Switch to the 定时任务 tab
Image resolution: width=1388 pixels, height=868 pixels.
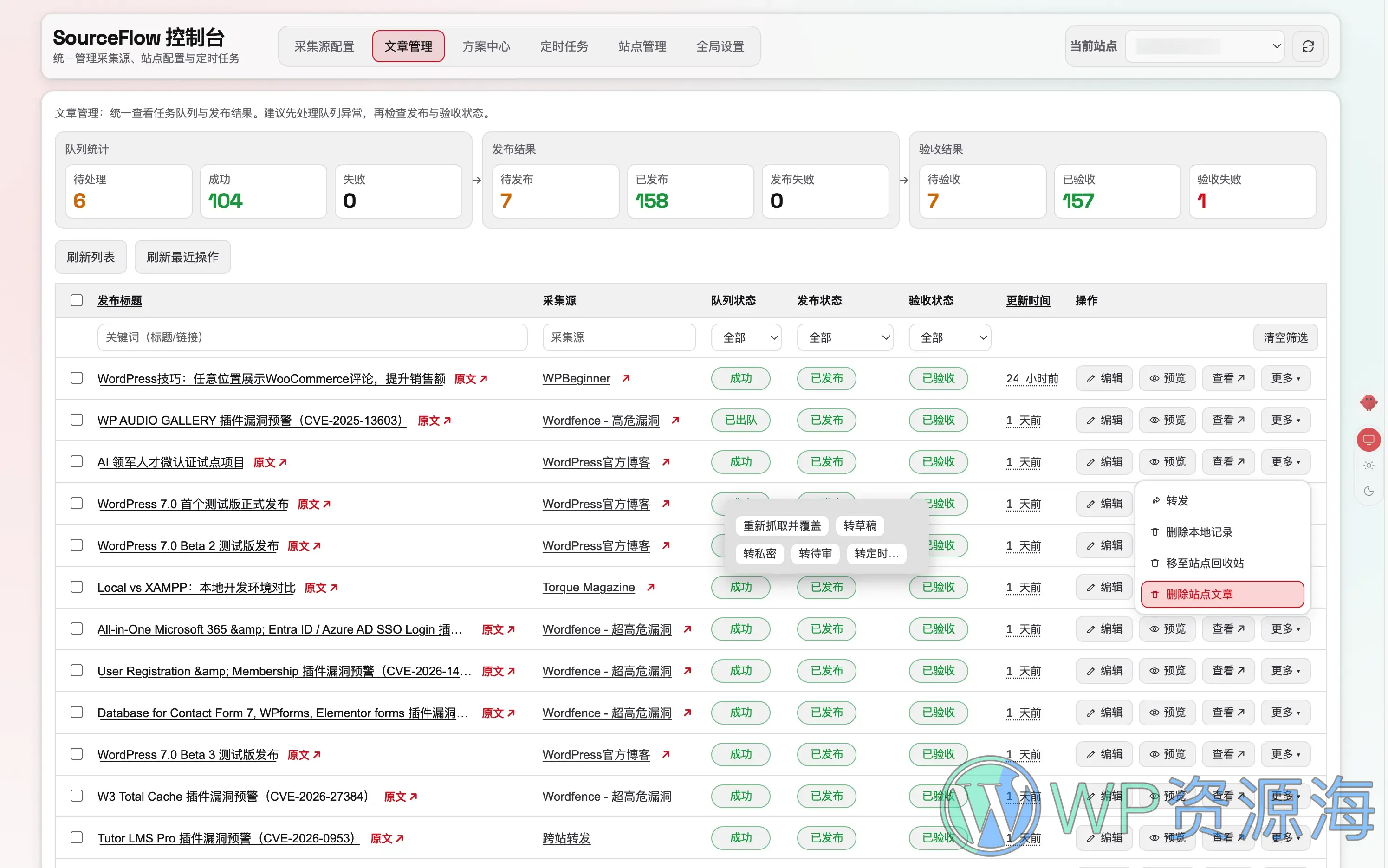point(564,46)
